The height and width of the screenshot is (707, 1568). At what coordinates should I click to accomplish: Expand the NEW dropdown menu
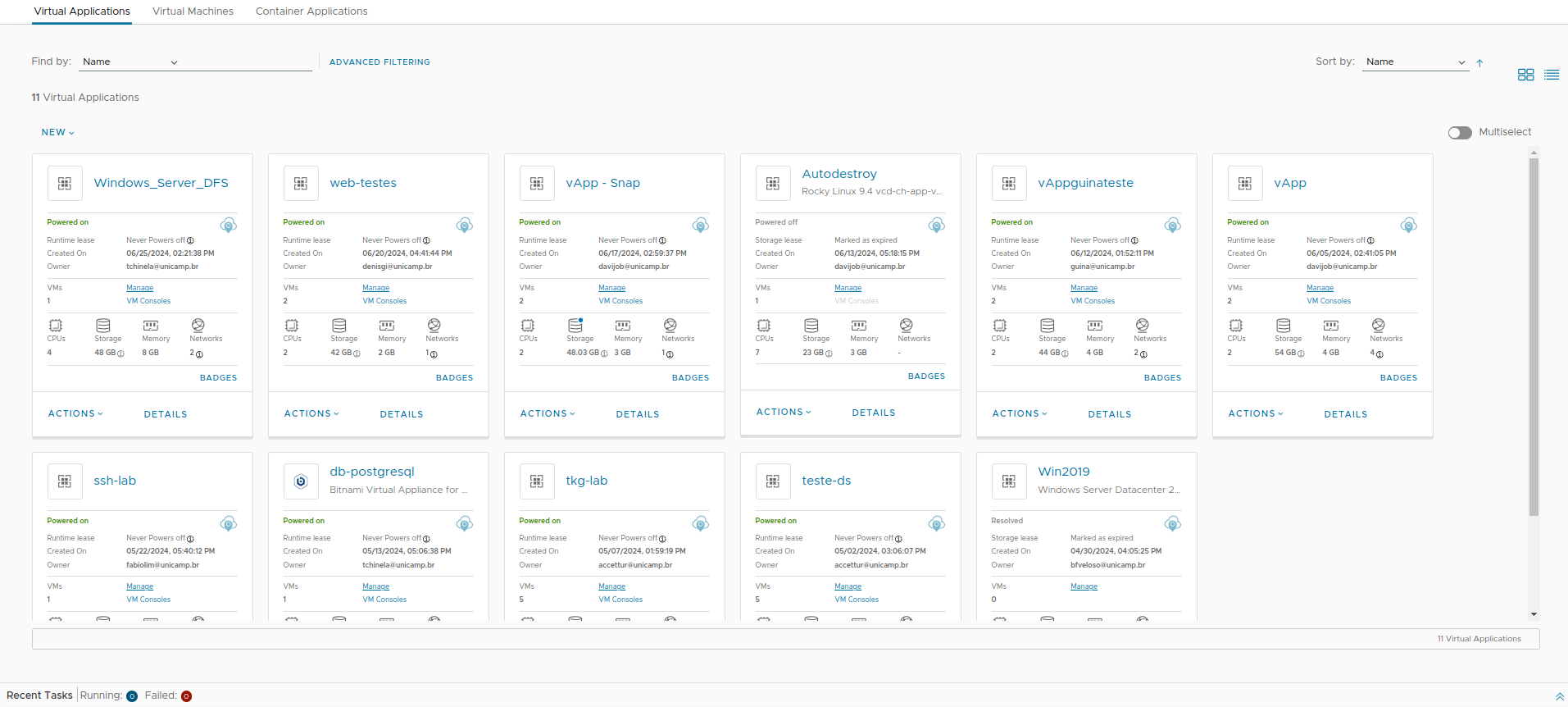[x=57, y=133]
